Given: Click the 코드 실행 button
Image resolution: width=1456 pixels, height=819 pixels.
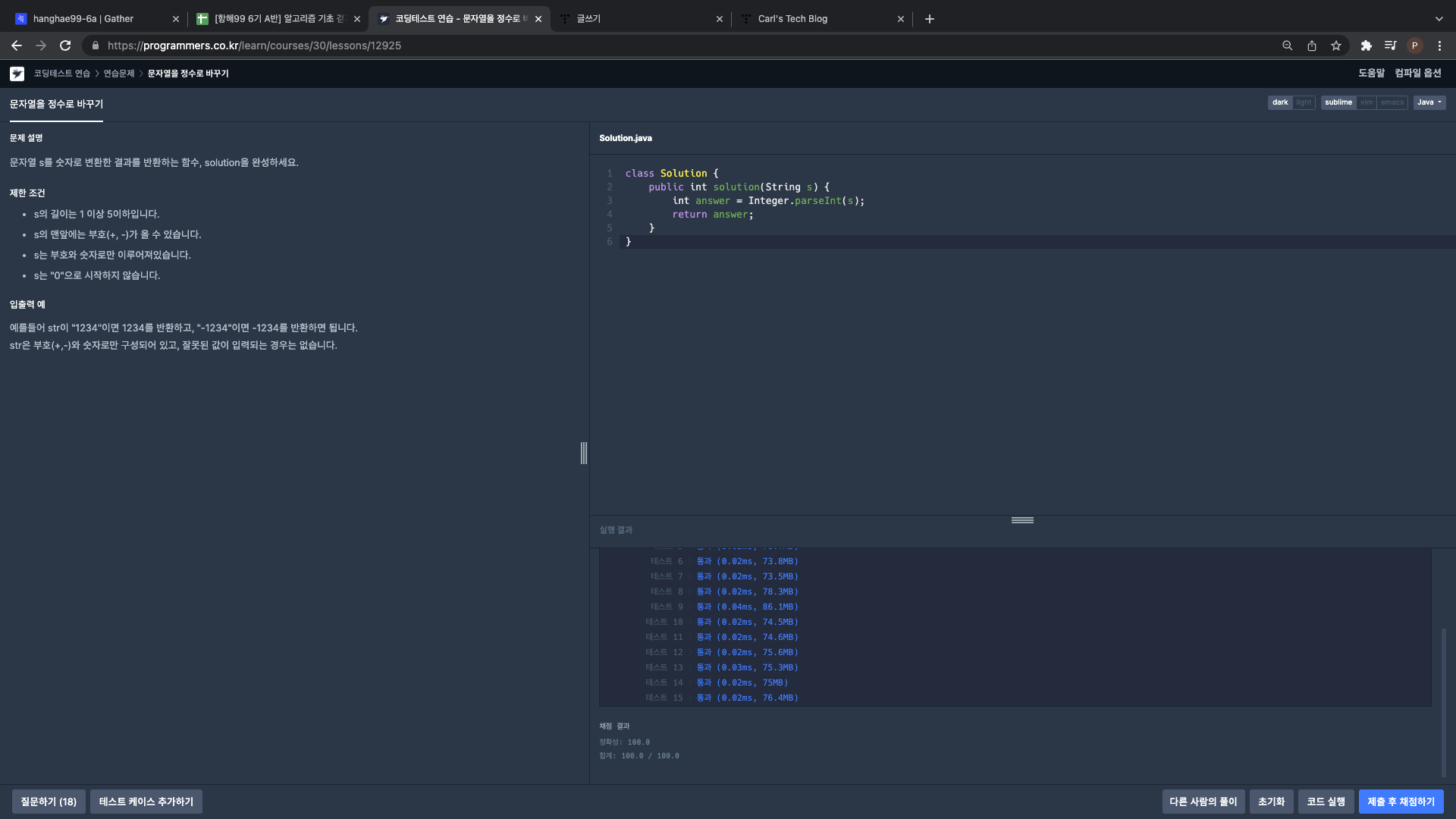Looking at the screenshot, I should coord(1326,802).
